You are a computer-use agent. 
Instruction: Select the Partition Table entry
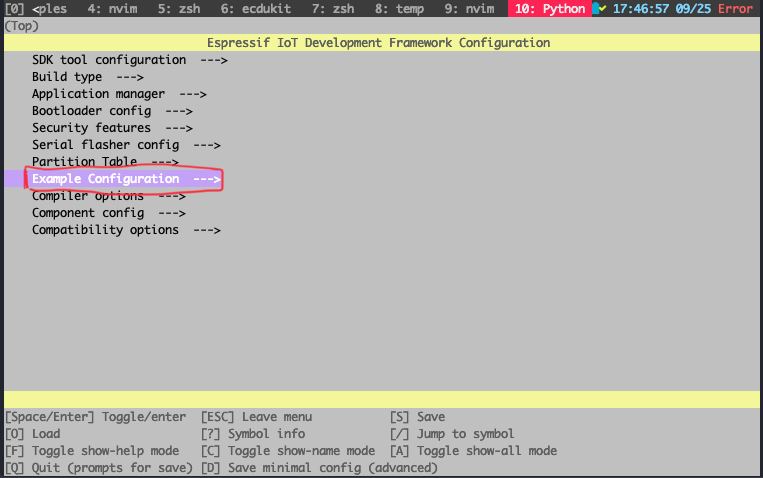tap(105, 161)
